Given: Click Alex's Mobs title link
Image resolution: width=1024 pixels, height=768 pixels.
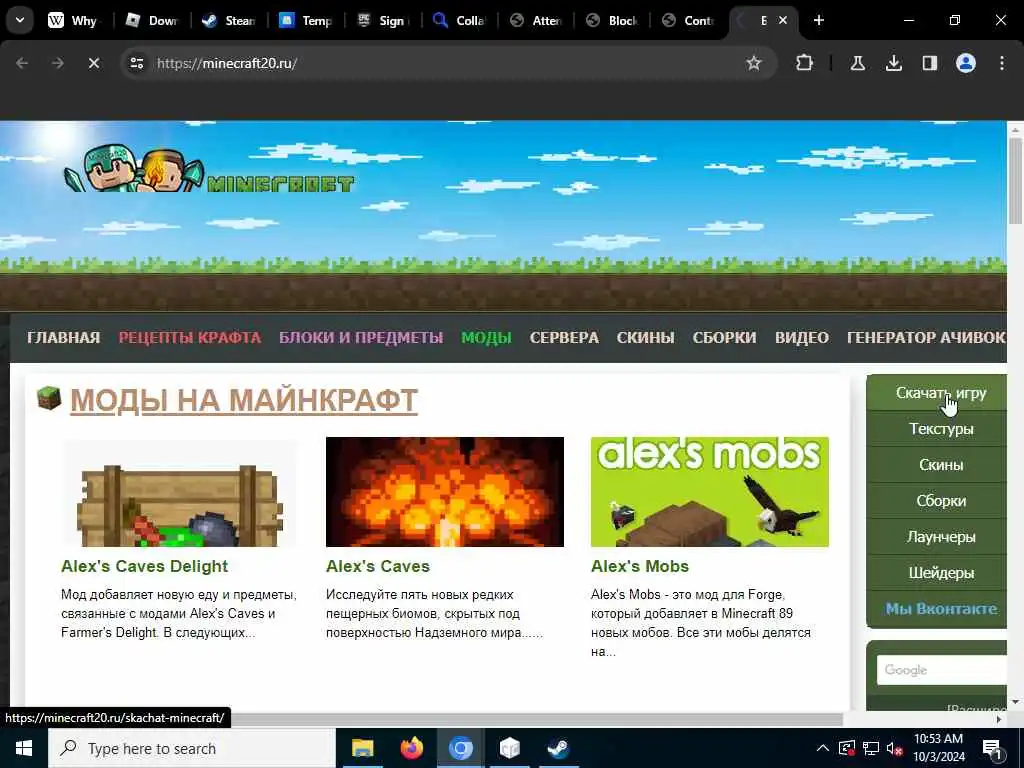Looking at the screenshot, I should click(x=640, y=566).
